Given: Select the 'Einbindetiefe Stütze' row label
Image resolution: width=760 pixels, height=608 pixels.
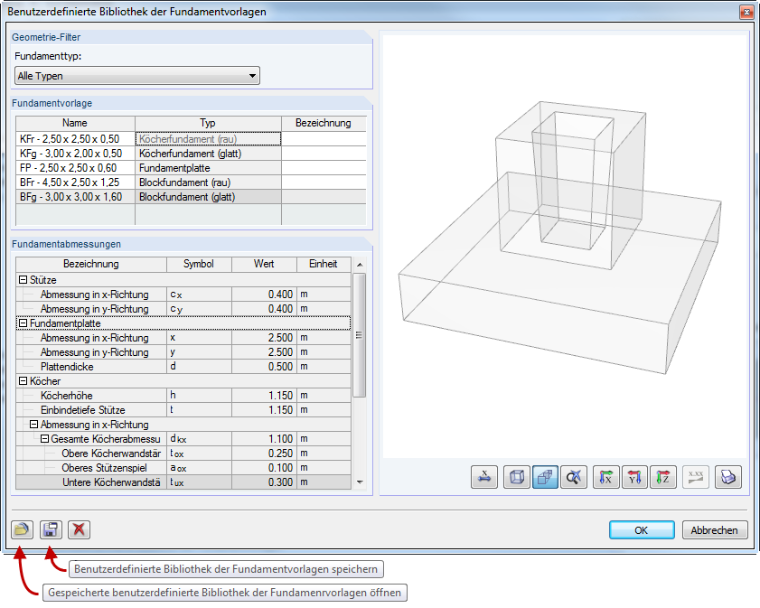Looking at the screenshot, I should click(83, 410).
